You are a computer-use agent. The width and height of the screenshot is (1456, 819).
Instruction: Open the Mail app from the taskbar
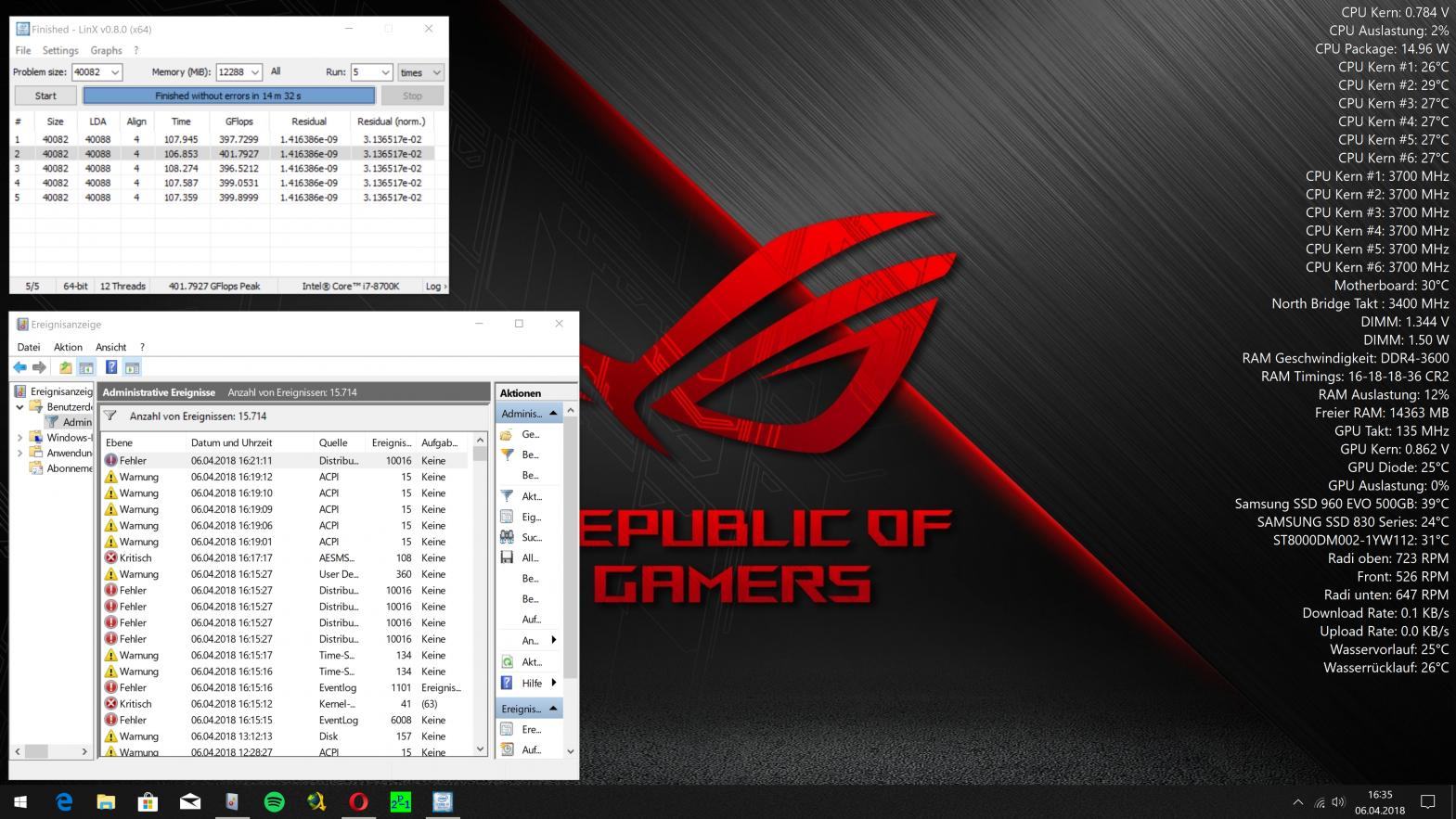click(x=190, y=801)
